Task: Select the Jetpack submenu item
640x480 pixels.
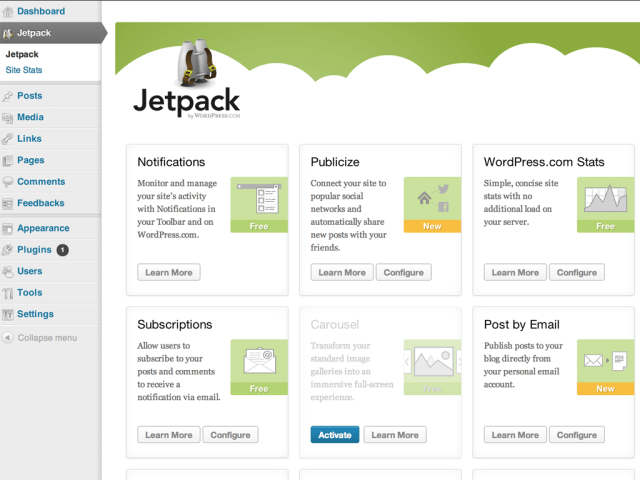Action: click(22, 54)
